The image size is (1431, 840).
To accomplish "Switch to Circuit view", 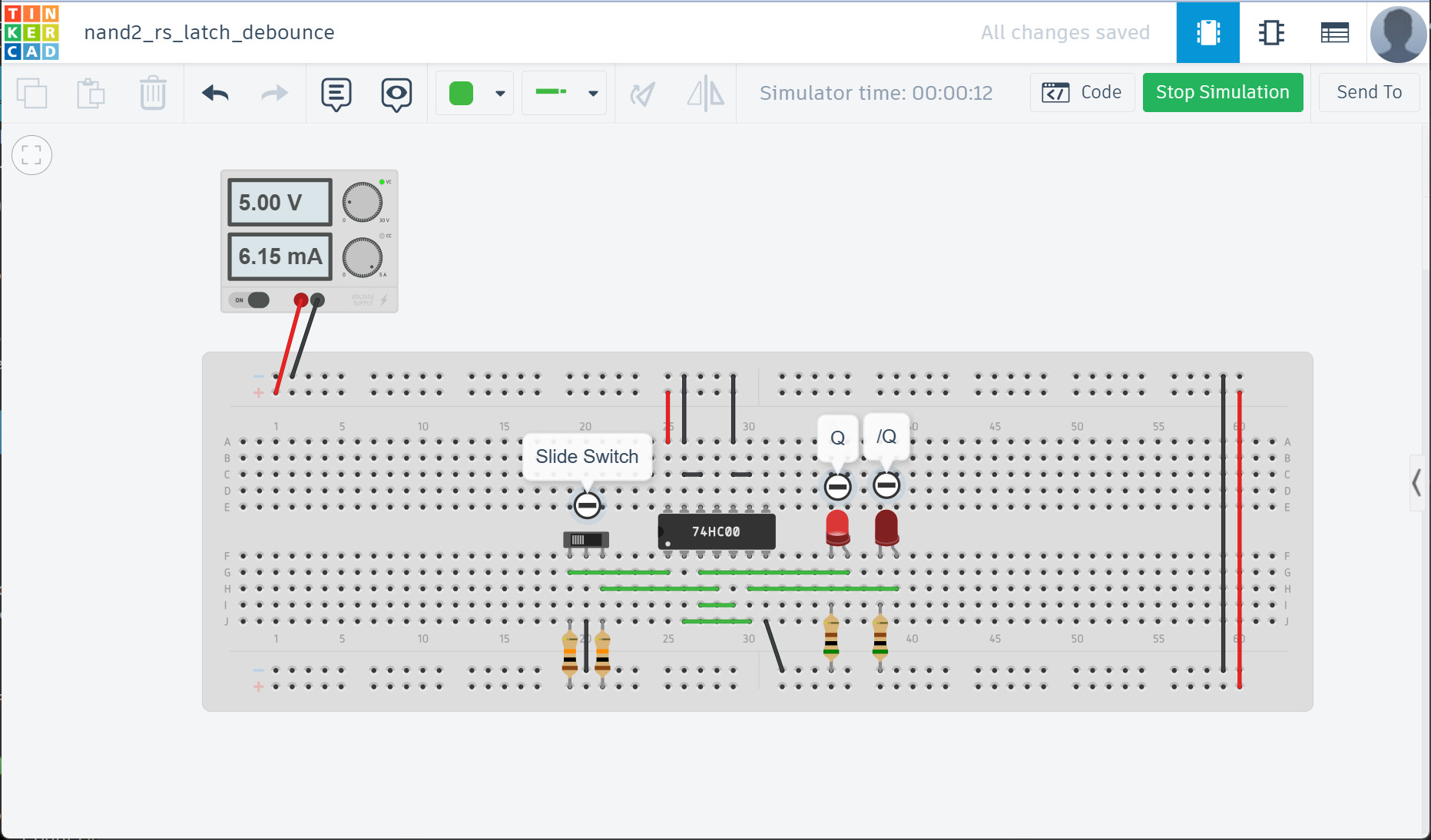I will [1208, 32].
